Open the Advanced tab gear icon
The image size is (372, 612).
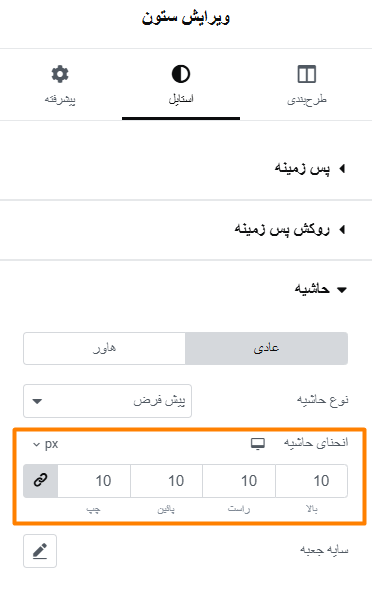60,74
